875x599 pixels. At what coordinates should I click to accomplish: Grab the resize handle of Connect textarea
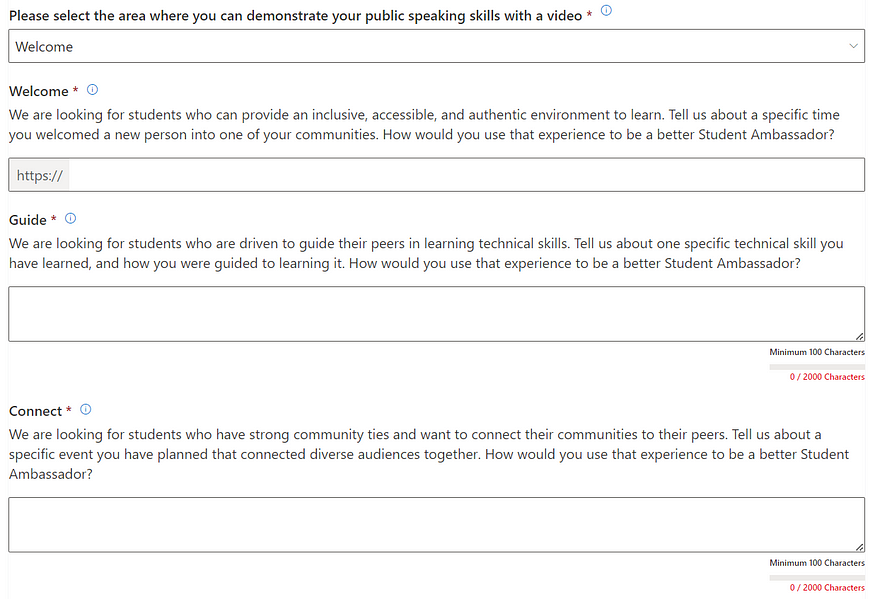tap(859, 547)
